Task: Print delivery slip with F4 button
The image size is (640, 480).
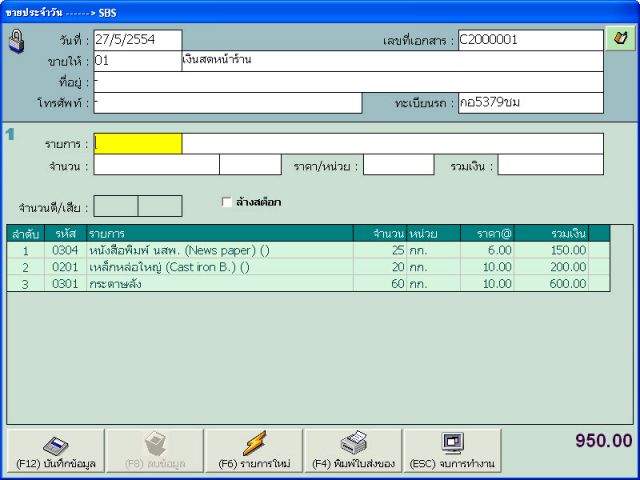Action: click(x=353, y=451)
